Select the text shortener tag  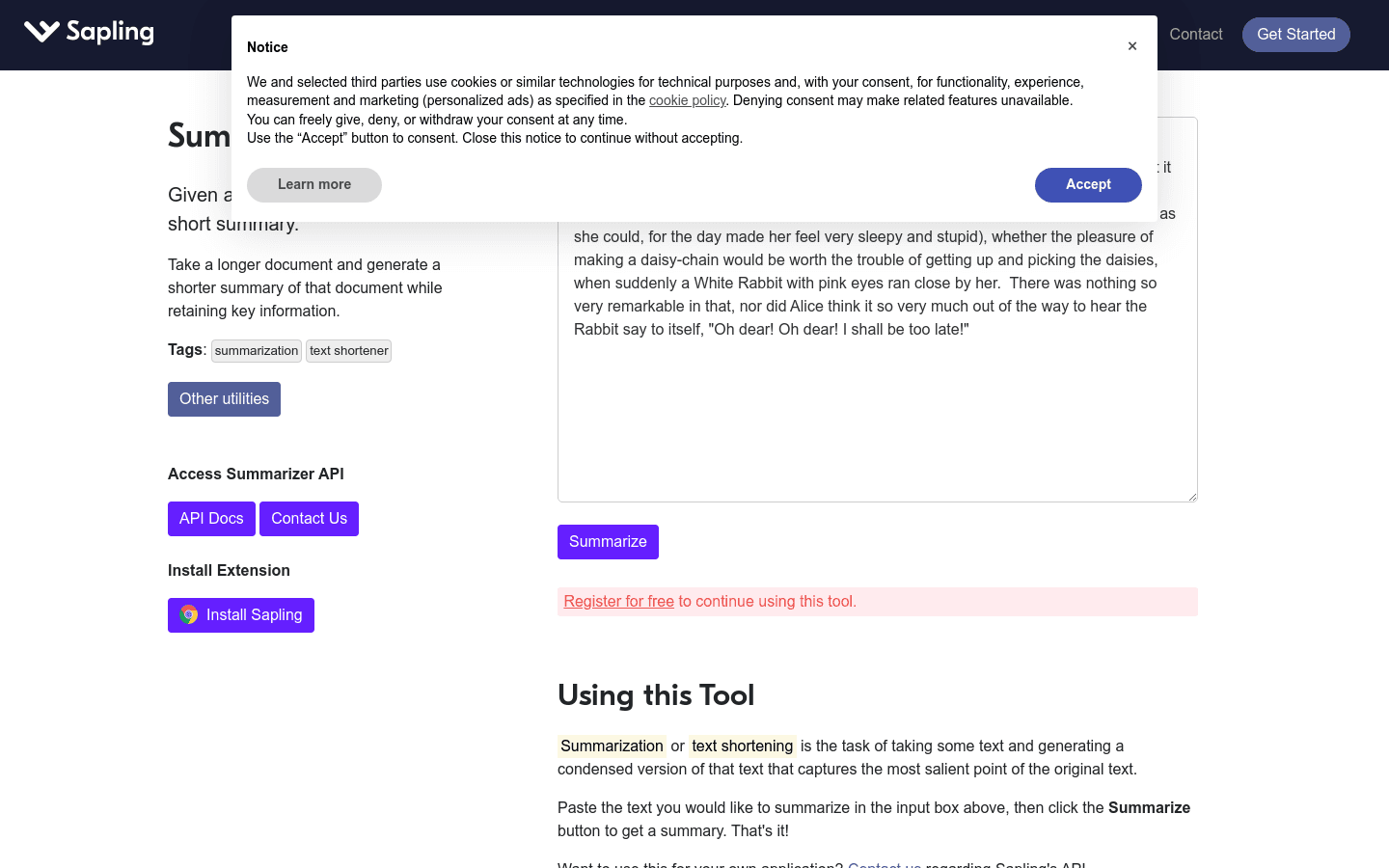tap(348, 351)
